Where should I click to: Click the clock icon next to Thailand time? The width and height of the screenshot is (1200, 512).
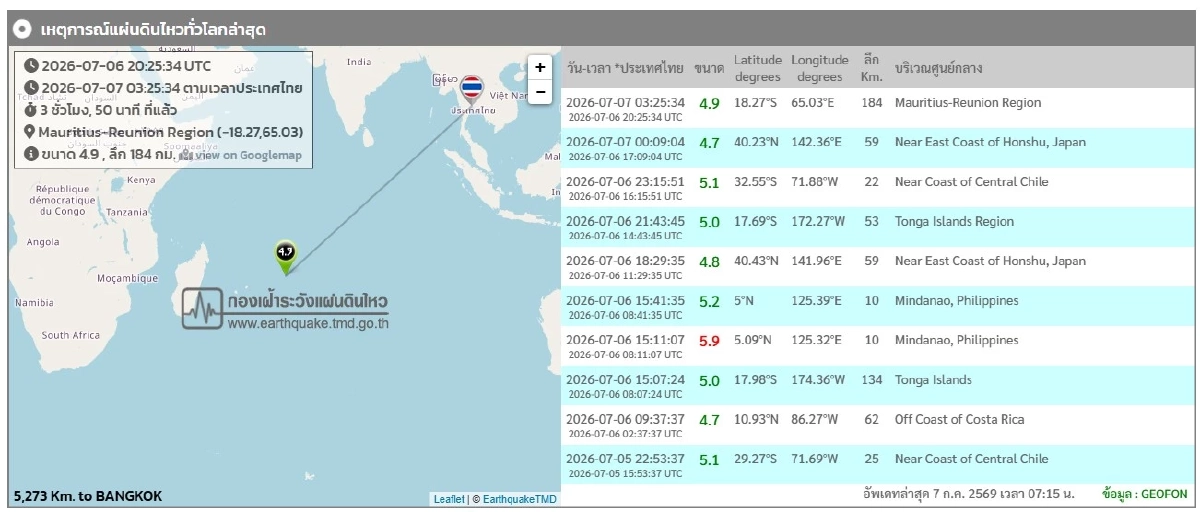pyautogui.click(x=31, y=88)
